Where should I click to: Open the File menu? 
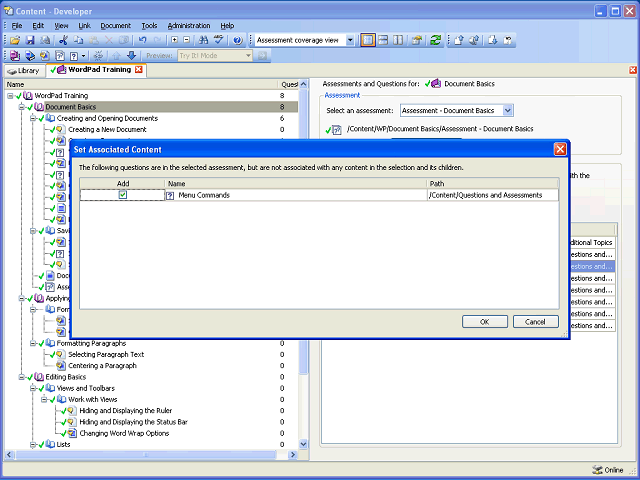click(17, 25)
